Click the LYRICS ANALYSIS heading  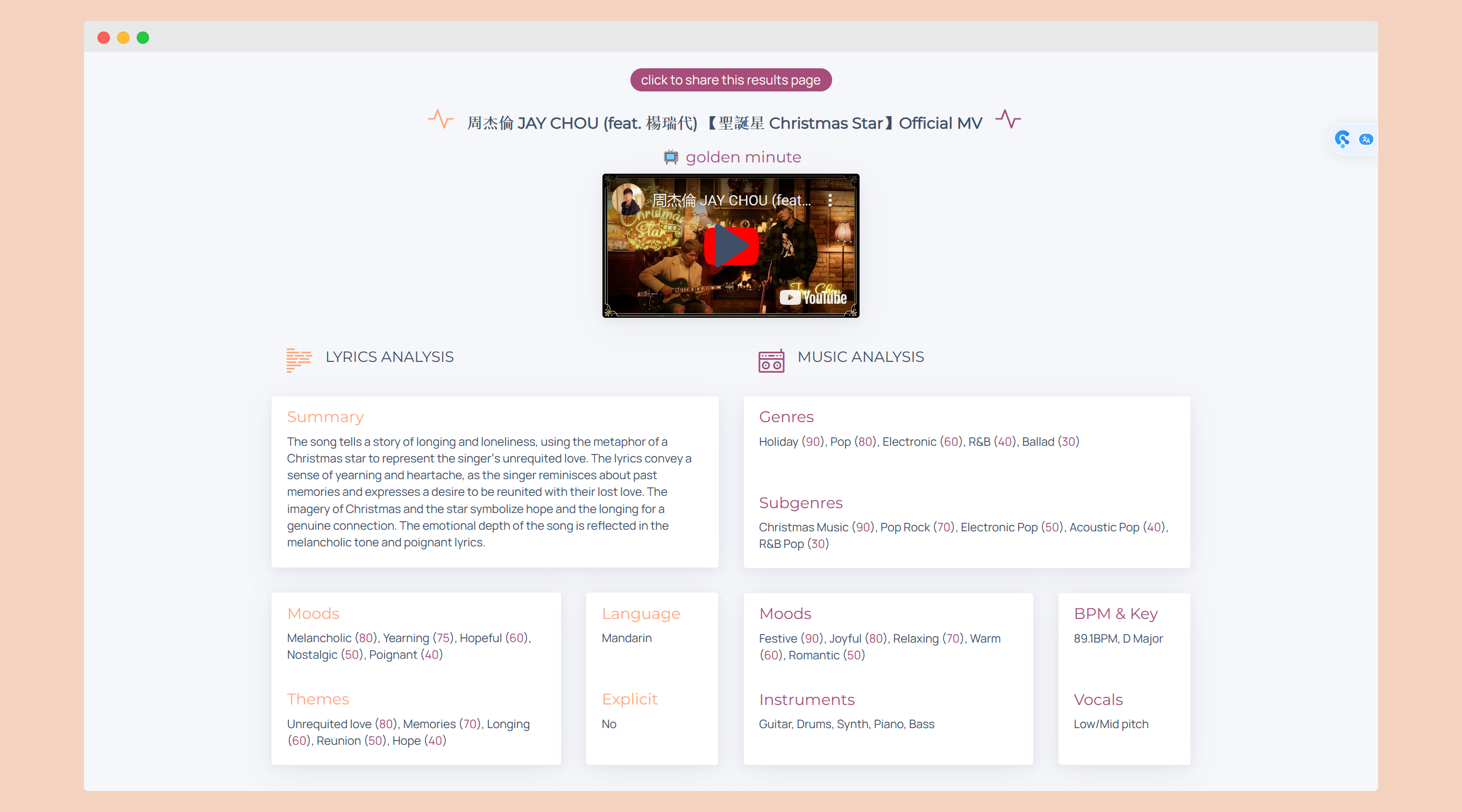click(389, 357)
